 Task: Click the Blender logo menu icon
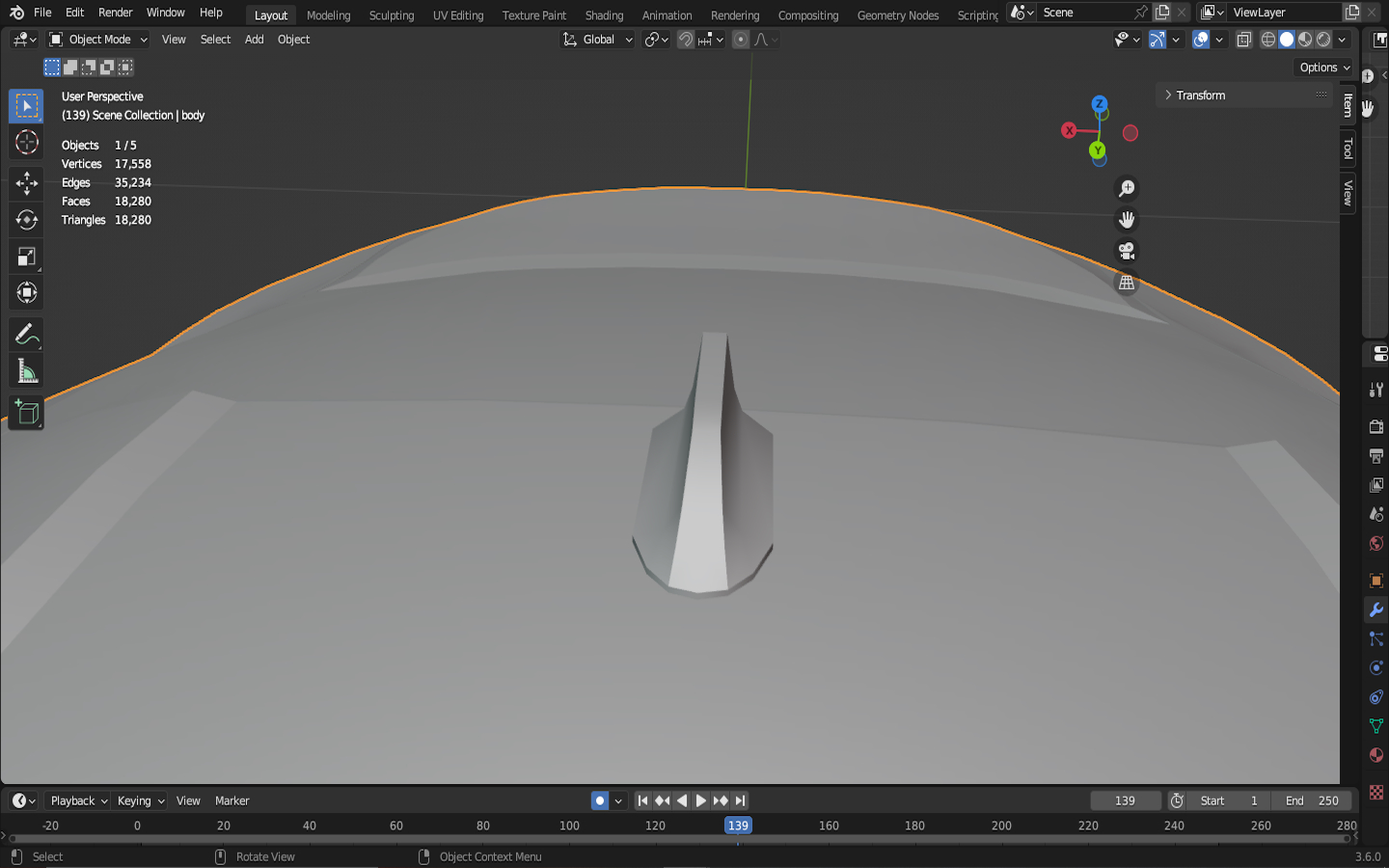(x=16, y=13)
